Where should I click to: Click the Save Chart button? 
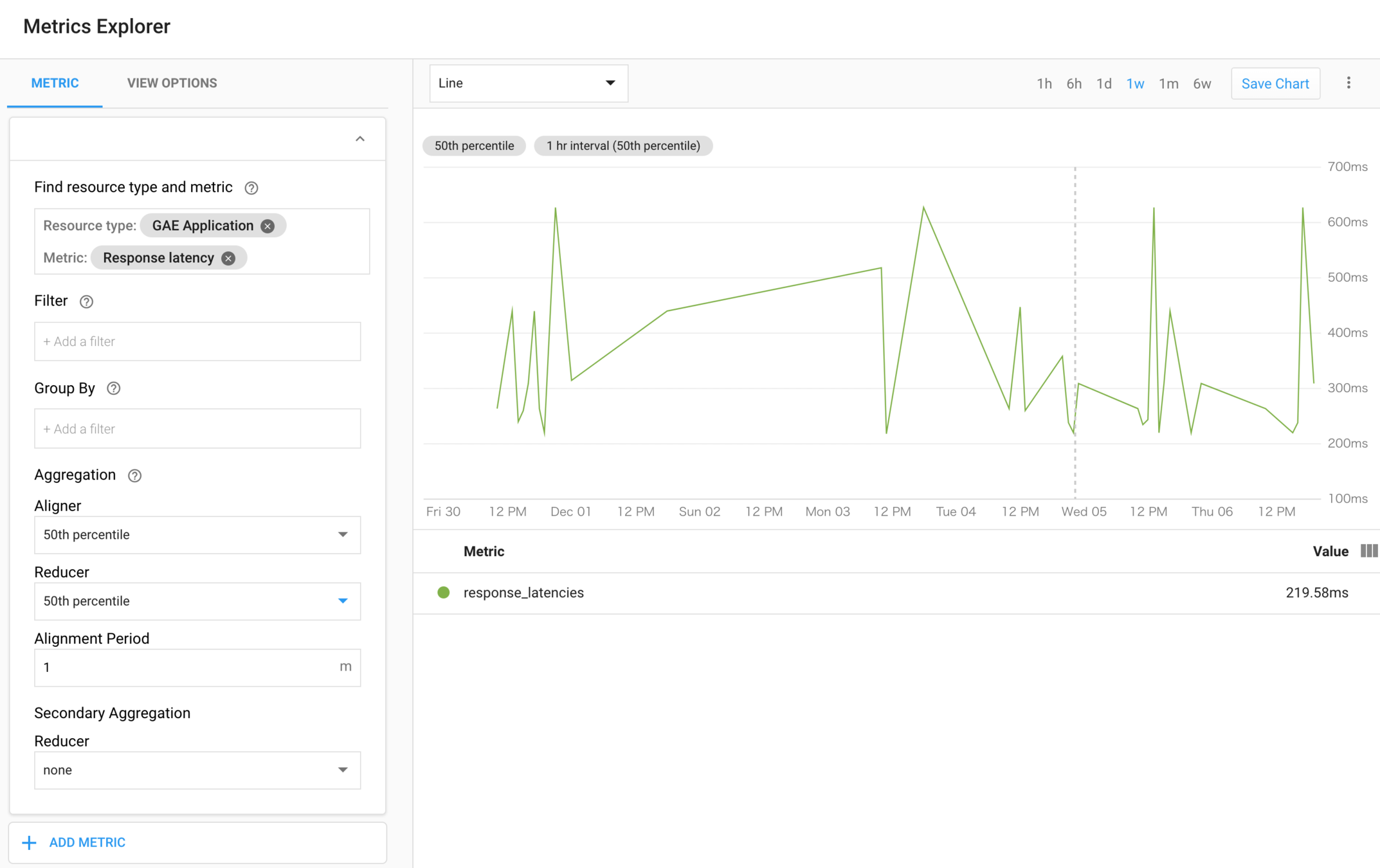click(x=1275, y=84)
